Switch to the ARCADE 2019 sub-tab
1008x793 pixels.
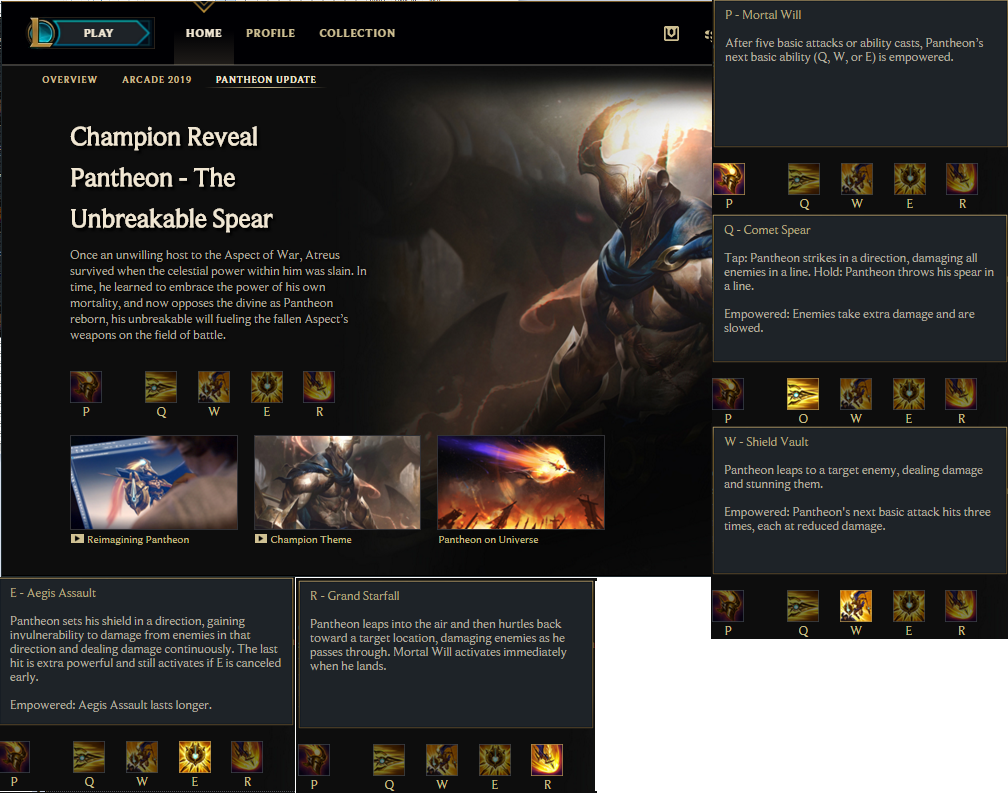click(157, 80)
